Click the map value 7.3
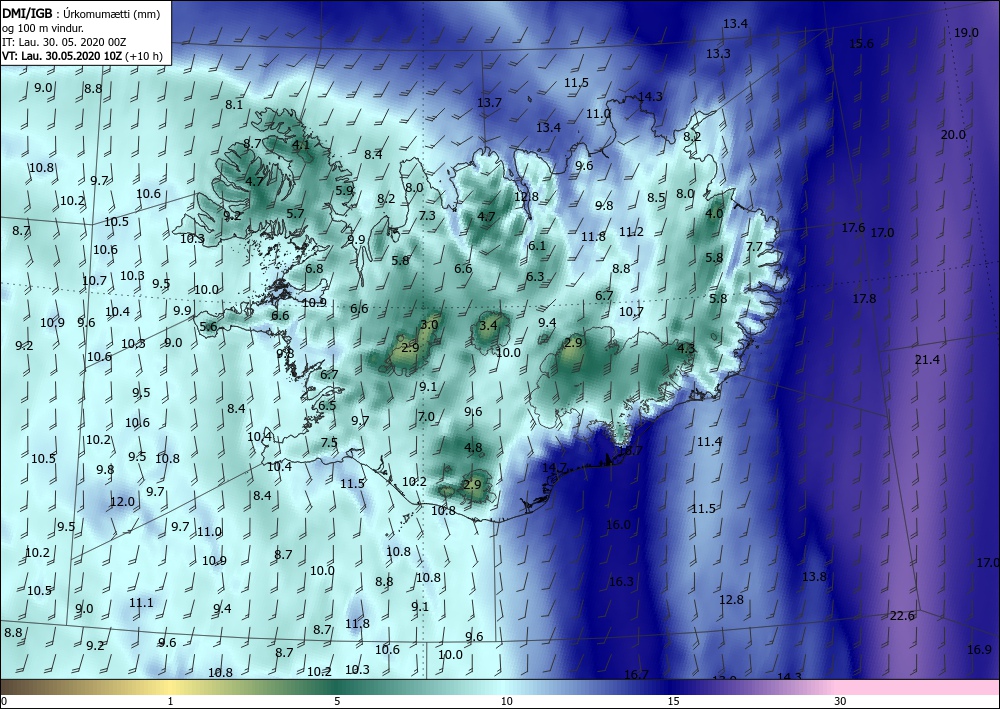The height and width of the screenshot is (709, 1000). click(x=427, y=216)
